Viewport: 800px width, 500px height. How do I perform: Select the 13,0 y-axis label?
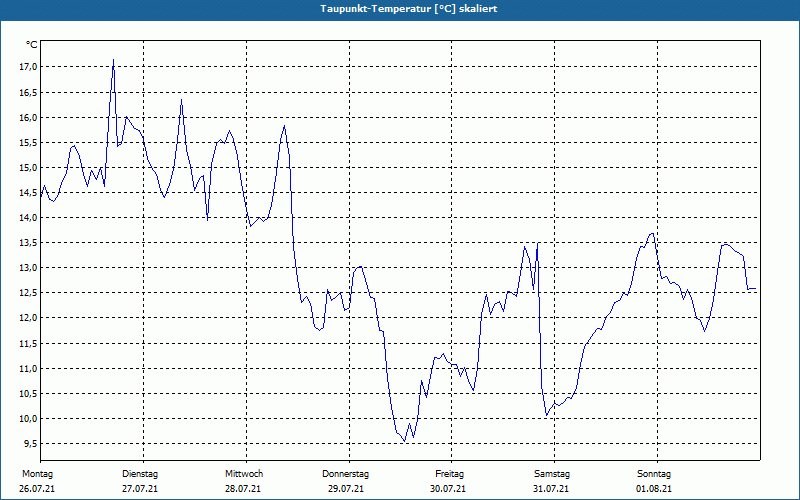pos(29,268)
